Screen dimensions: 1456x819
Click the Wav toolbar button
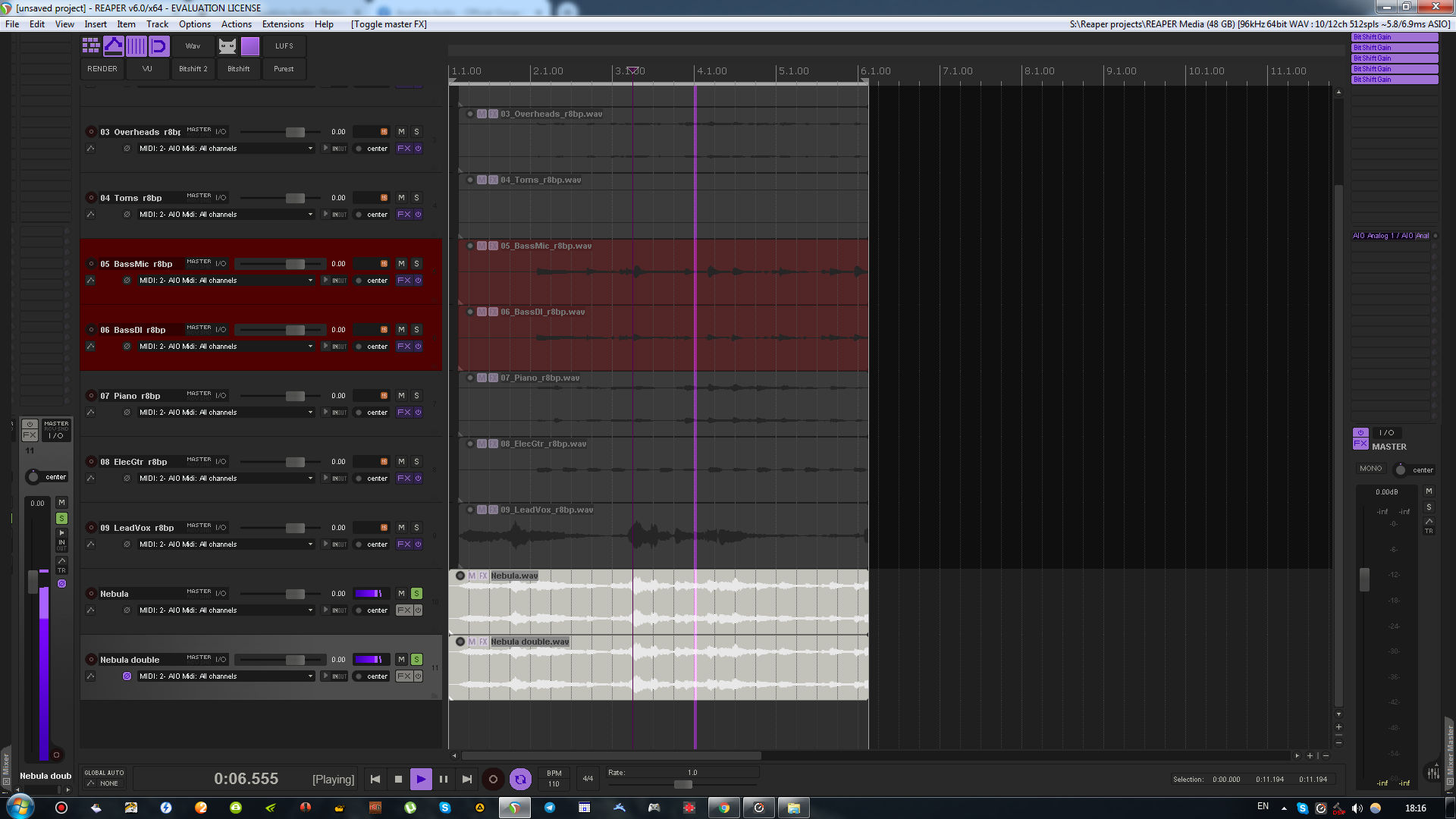coord(193,46)
